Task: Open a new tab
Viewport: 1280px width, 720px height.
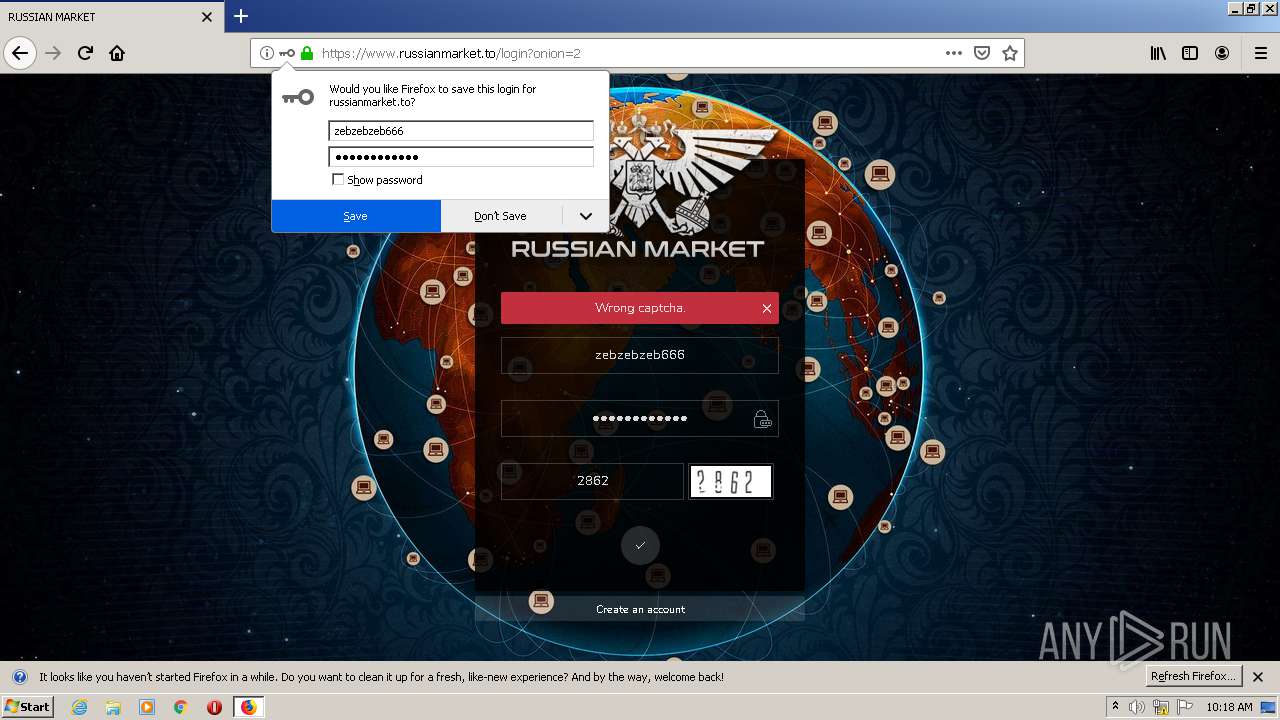Action: [x=241, y=16]
